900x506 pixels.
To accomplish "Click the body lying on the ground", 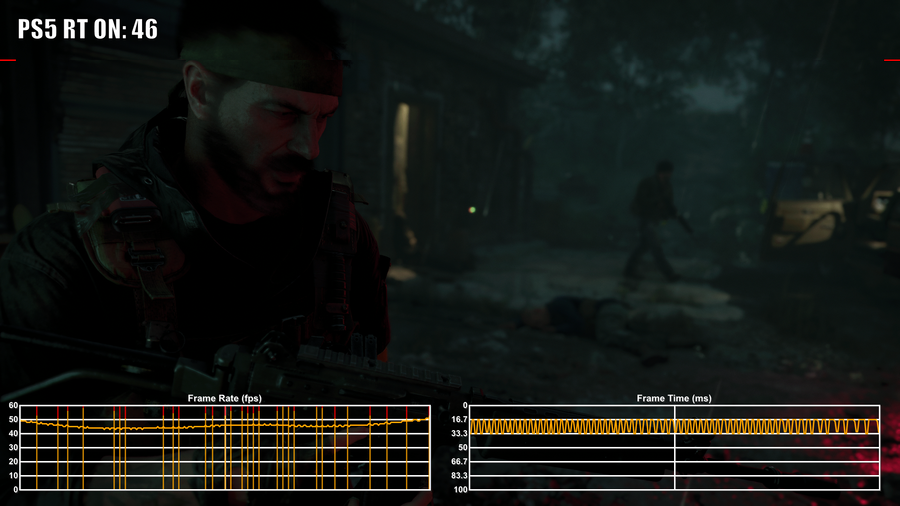I will (x=590, y=317).
